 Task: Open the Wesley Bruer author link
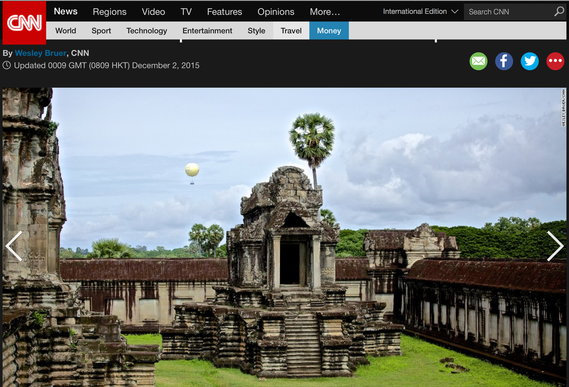click(x=41, y=53)
